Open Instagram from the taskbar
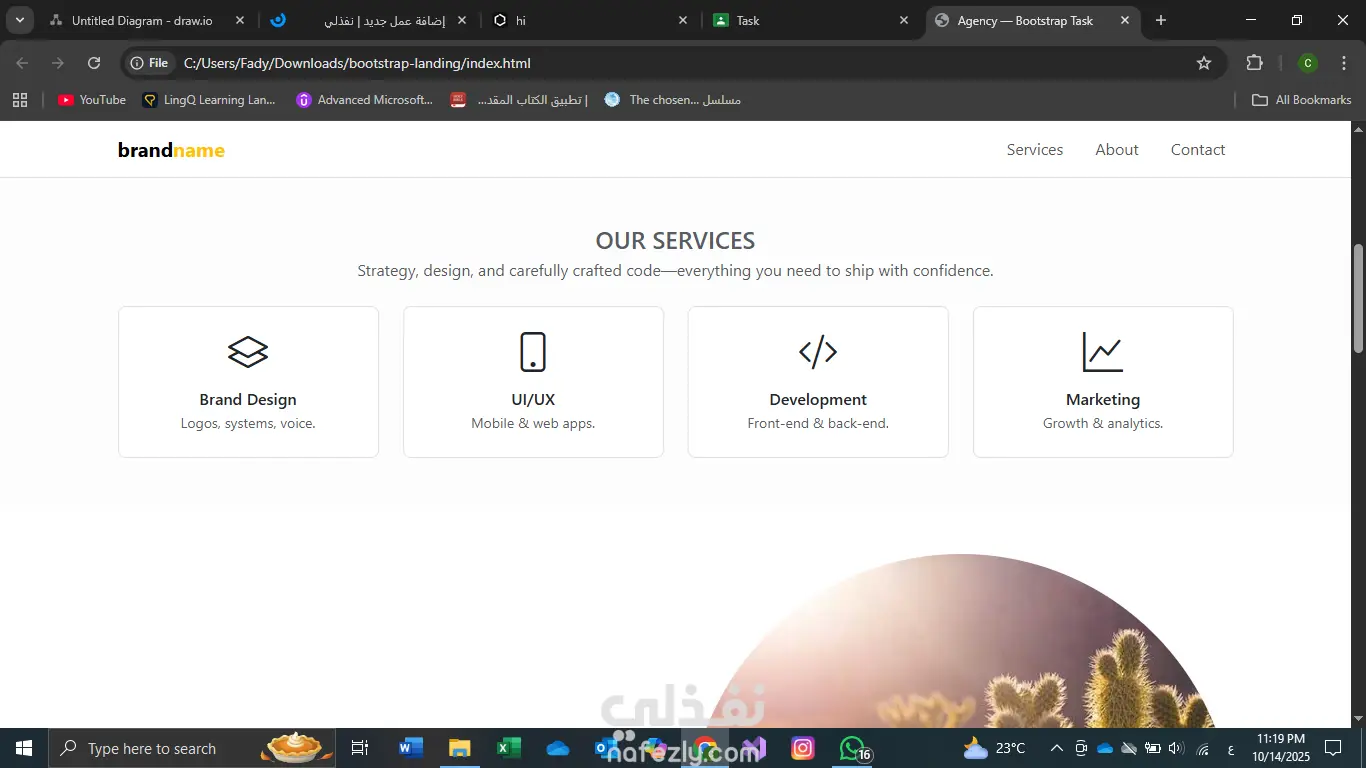 tap(802, 748)
